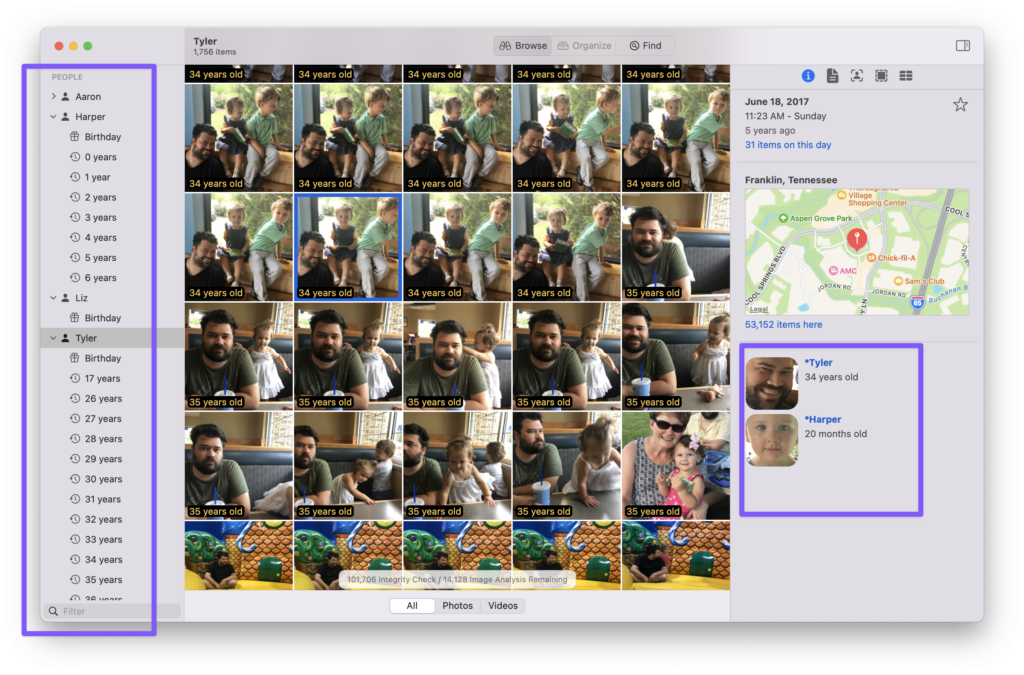This screenshot has width=1024, height=675.
Task: Select "1 year" under Harper
Action: [x=97, y=177]
